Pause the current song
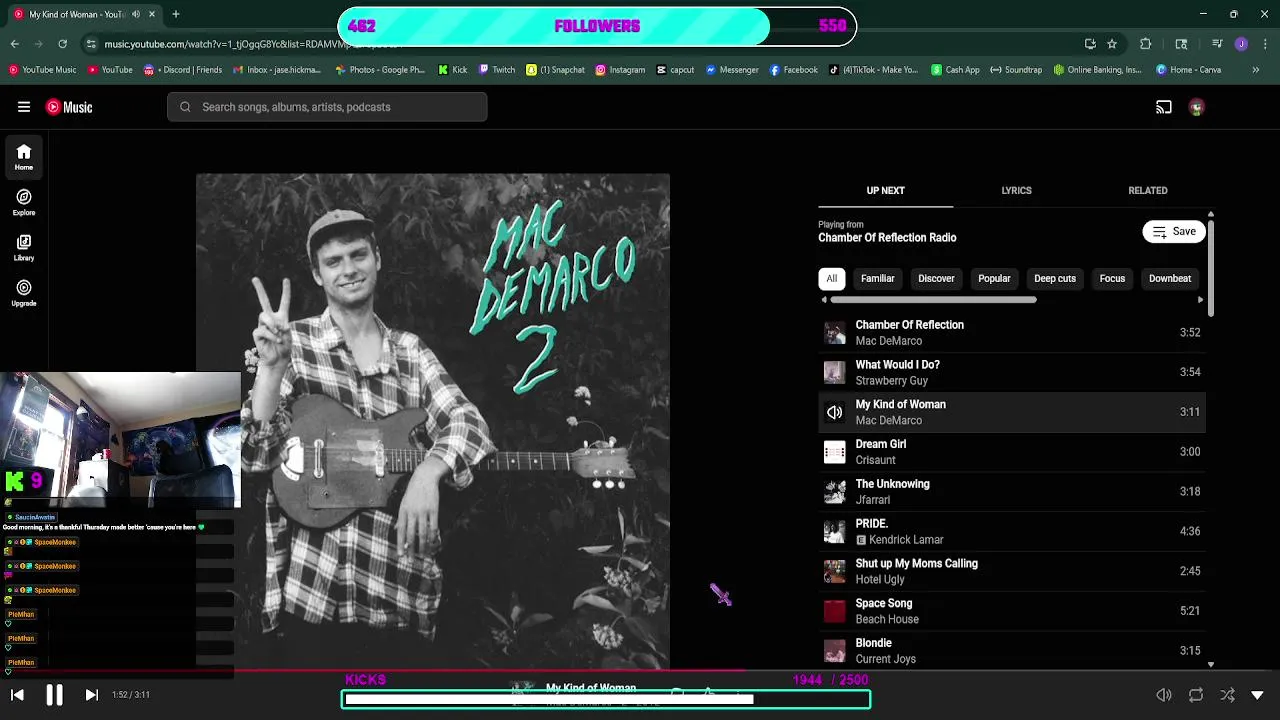1280x720 pixels. 54,695
